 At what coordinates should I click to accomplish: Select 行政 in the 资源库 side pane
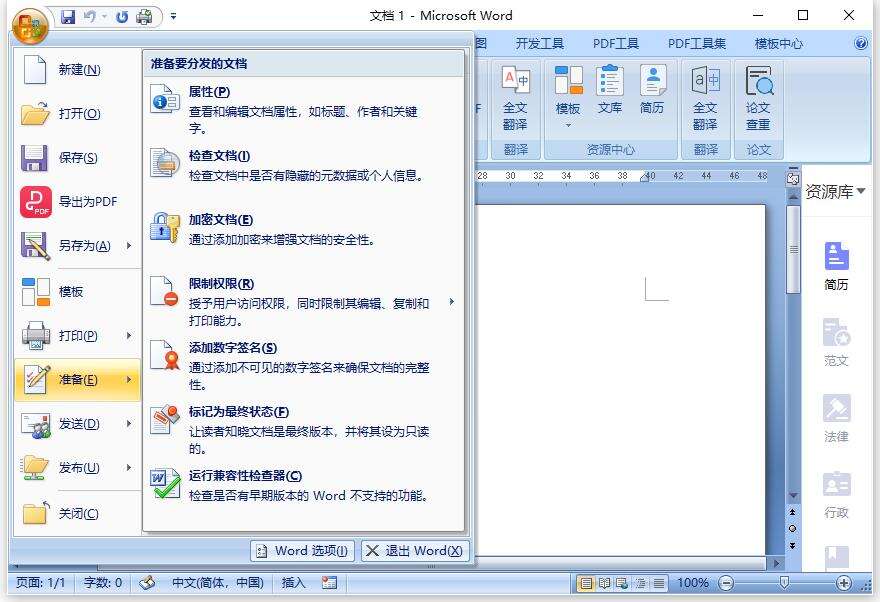(836, 494)
